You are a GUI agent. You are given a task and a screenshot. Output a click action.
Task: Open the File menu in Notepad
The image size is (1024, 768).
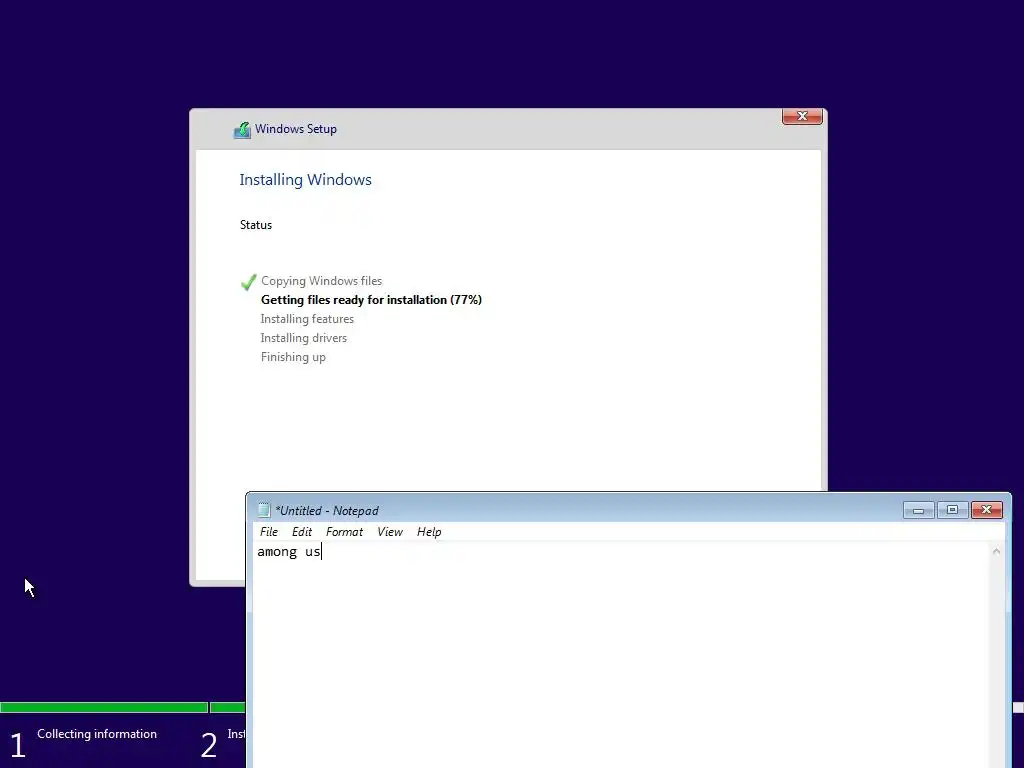268,532
